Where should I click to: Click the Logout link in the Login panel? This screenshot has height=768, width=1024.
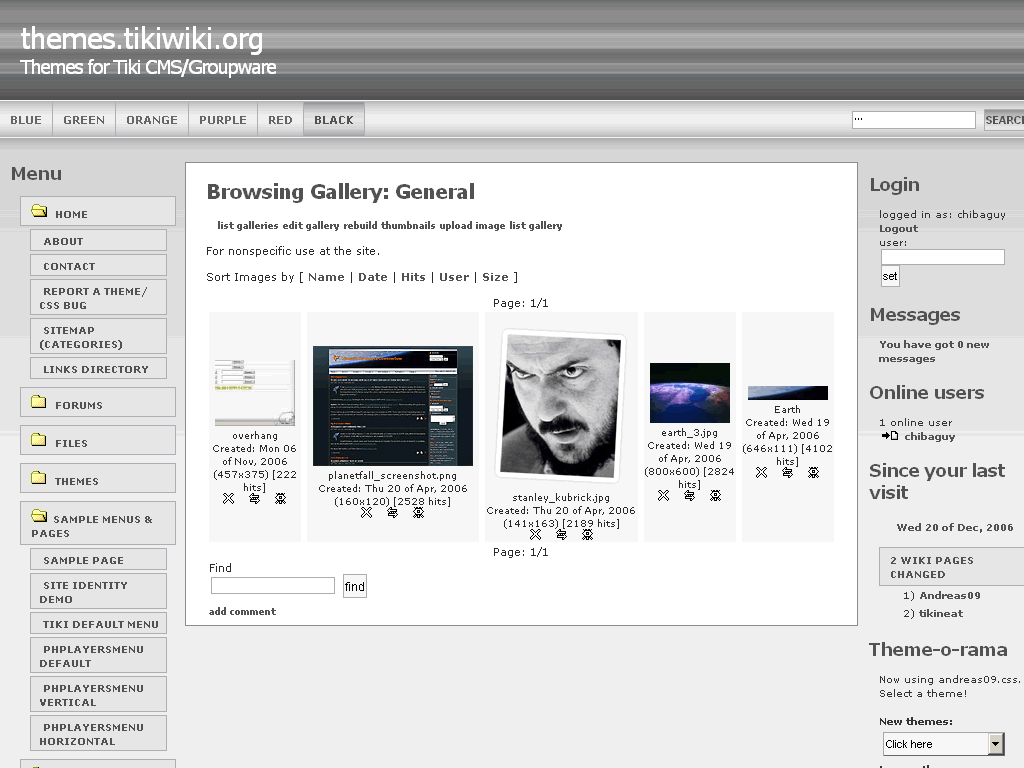(898, 228)
